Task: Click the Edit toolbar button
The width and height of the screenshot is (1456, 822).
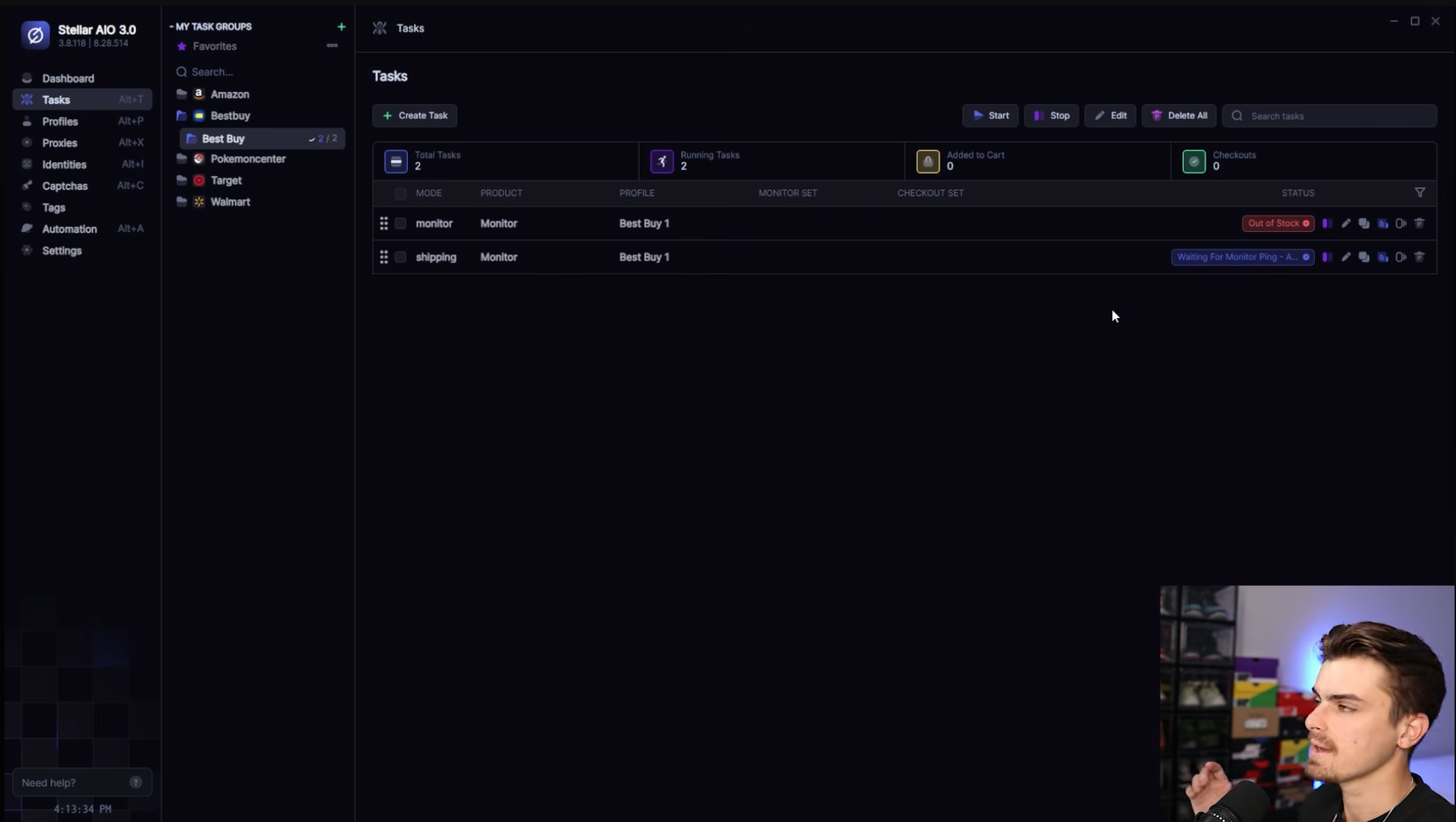Action: [1110, 115]
